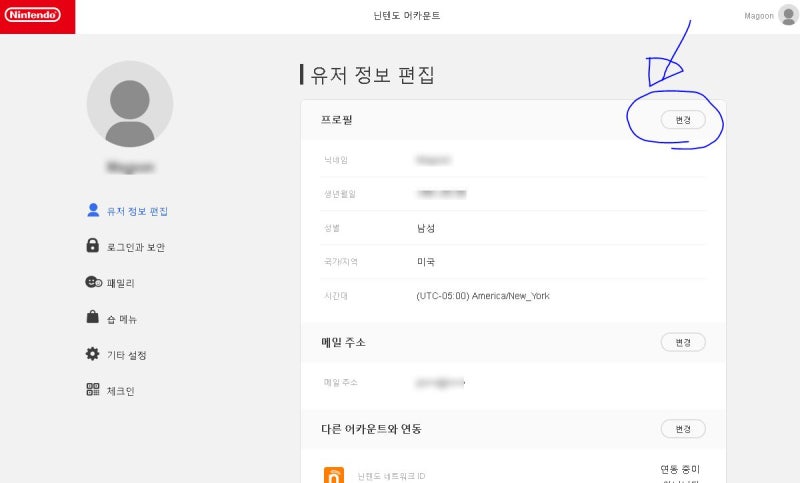Click the gear icon for 기타 설정
The image size is (800, 483).
(x=92, y=353)
